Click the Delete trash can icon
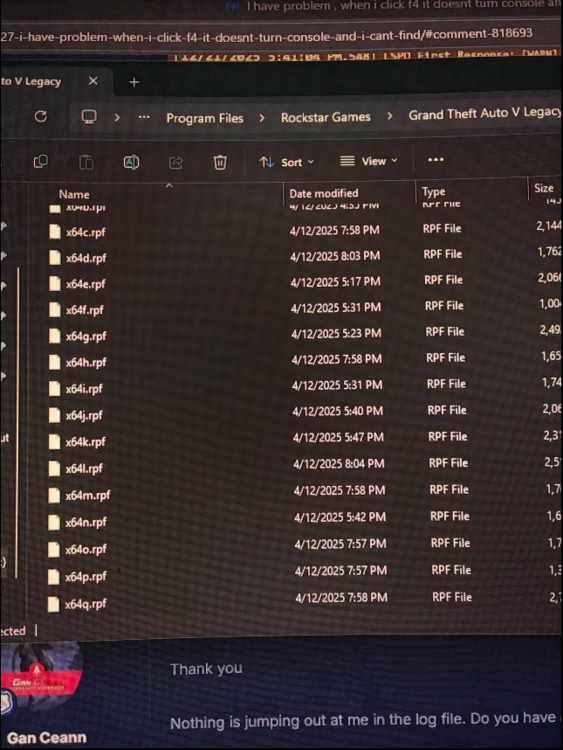This screenshot has height=750, width=563. pyautogui.click(x=220, y=163)
